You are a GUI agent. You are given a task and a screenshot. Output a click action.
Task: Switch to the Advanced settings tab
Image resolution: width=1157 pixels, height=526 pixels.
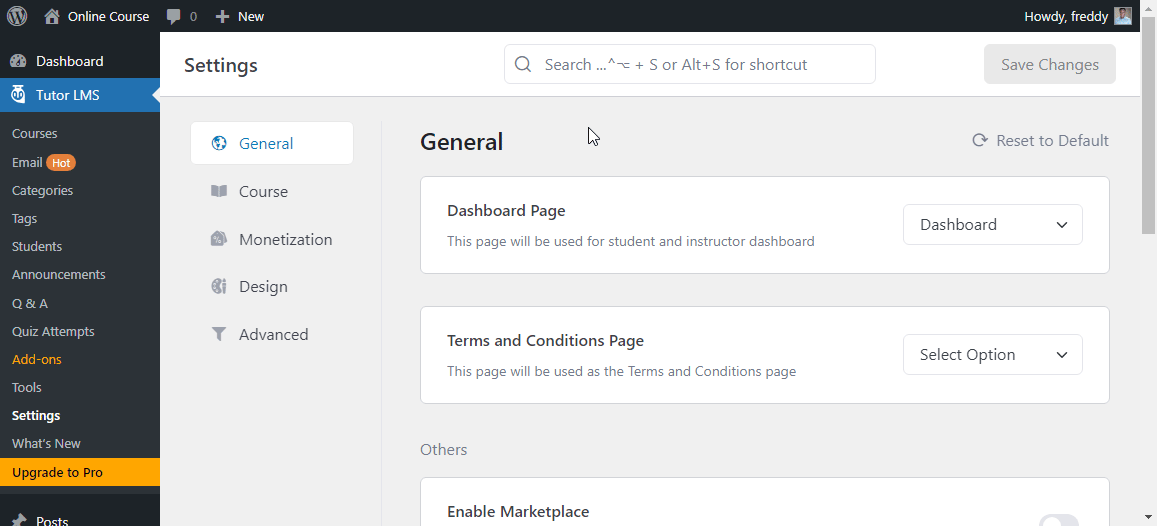click(x=272, y=334)
